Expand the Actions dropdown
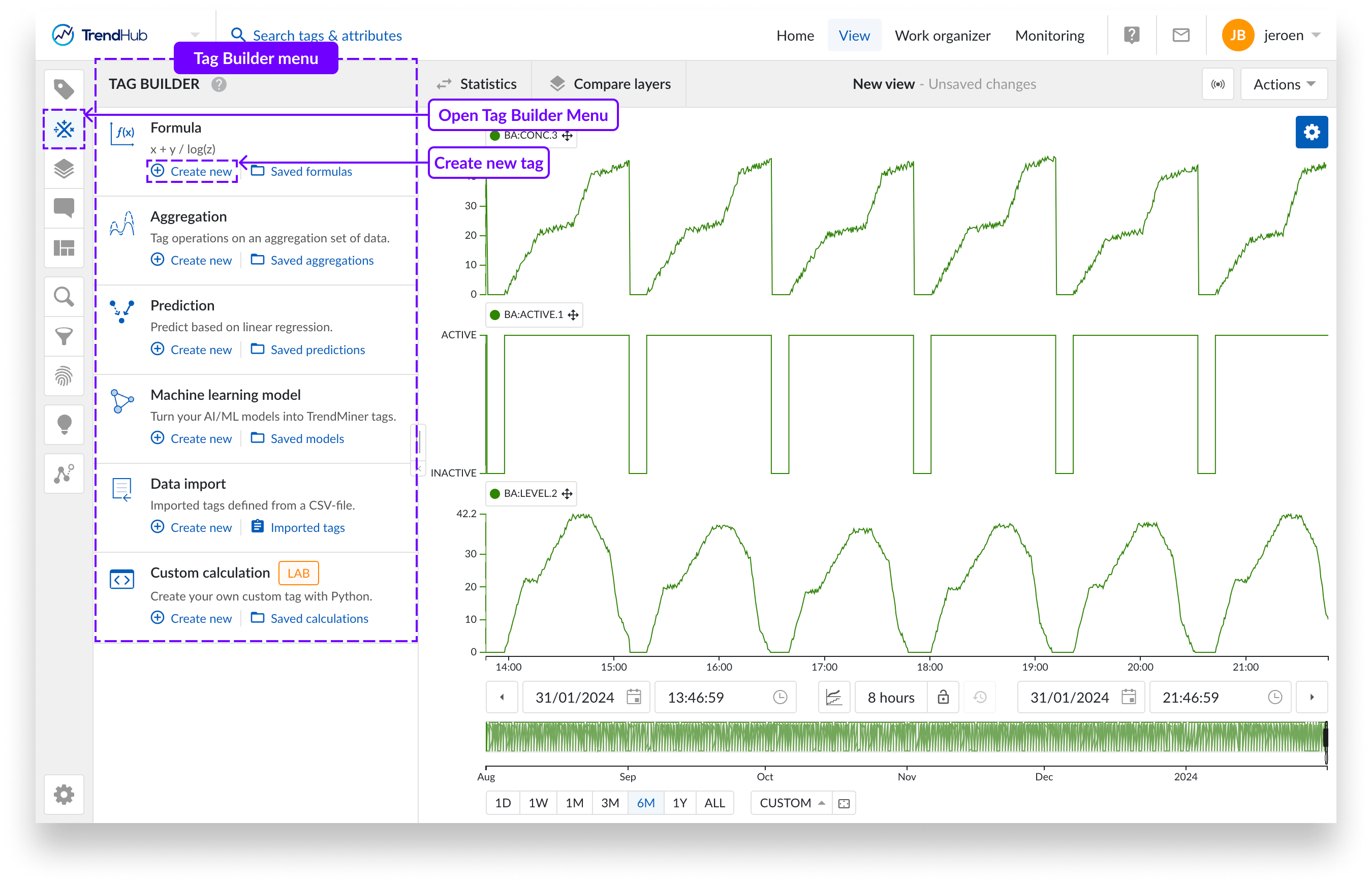The image size is (1372, 884). pyautogui.click(x=1284, y=84)
